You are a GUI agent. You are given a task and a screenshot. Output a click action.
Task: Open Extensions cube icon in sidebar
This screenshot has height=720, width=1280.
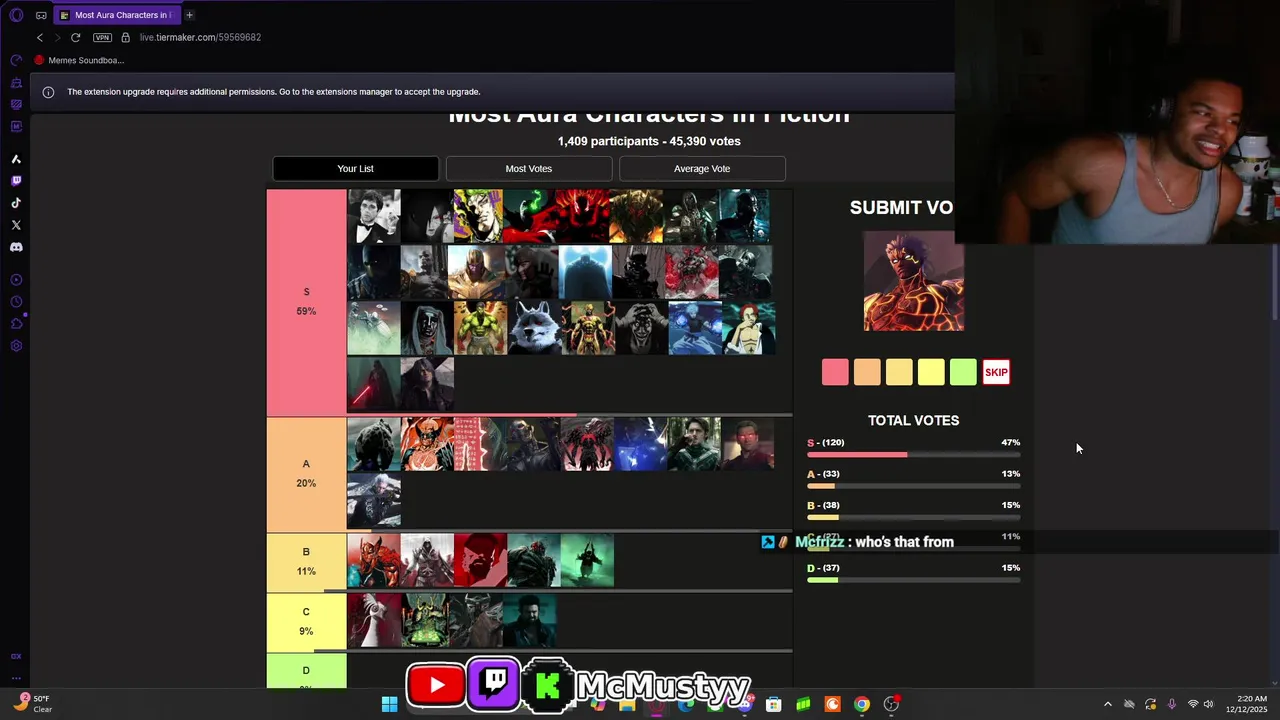point(16,324)
